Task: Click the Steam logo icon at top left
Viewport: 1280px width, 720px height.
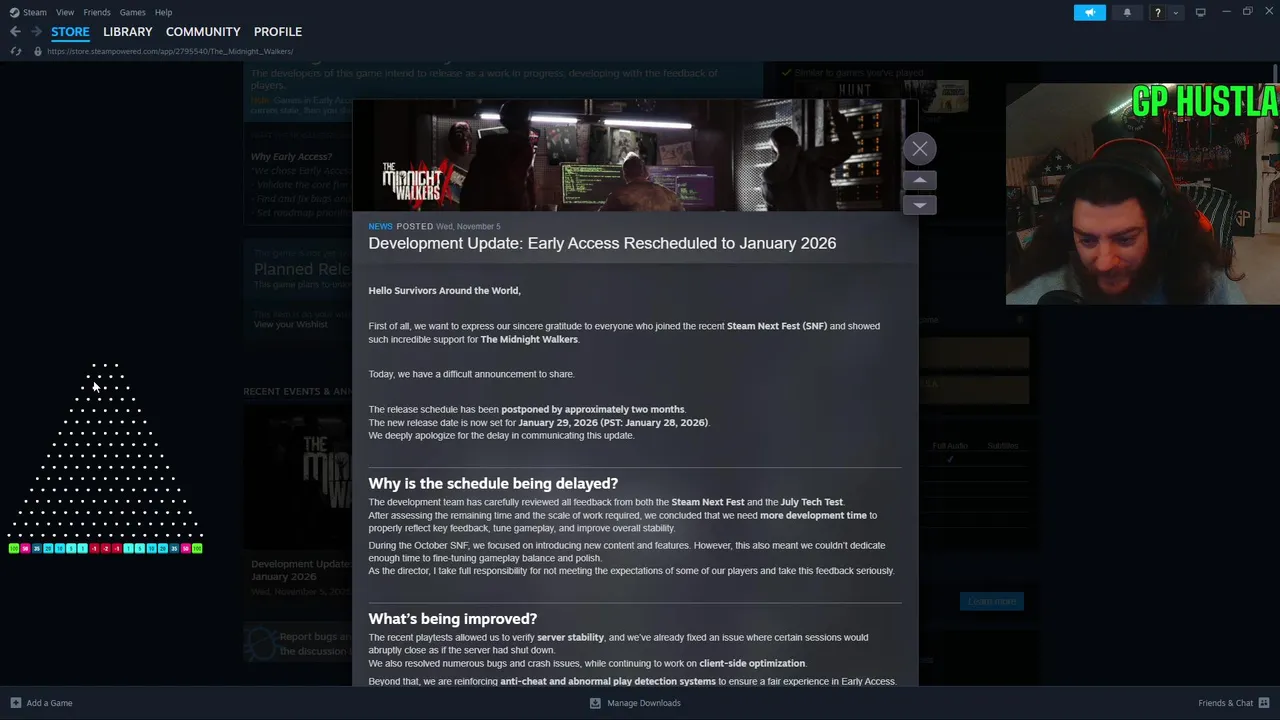Action: pos(14,12)
